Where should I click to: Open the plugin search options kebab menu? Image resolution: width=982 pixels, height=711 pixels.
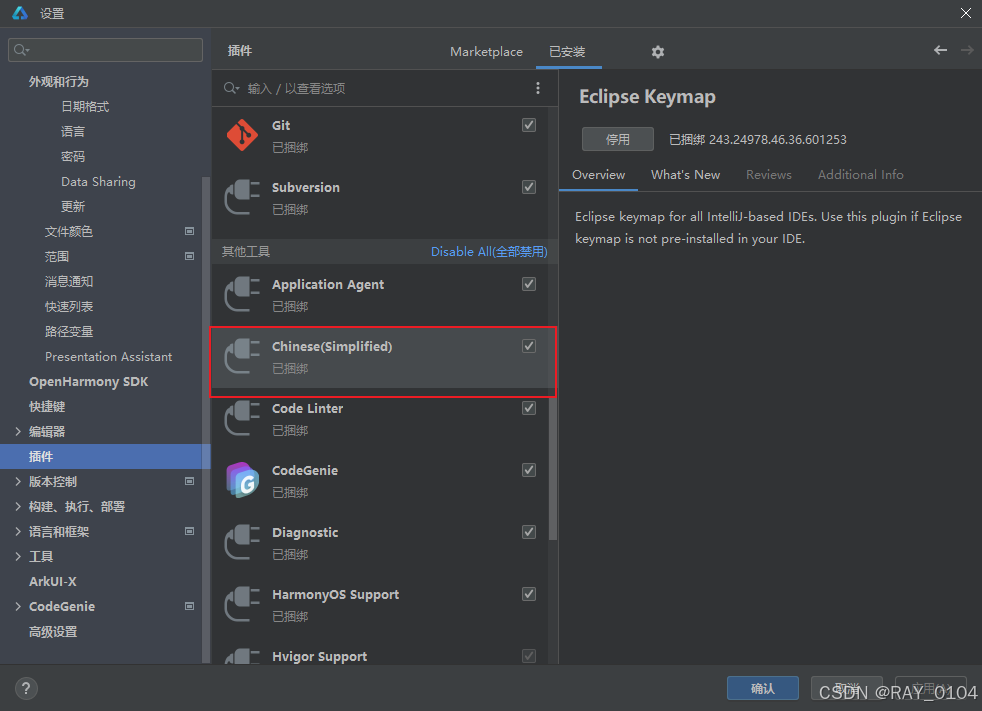click(x=538, y=88)
